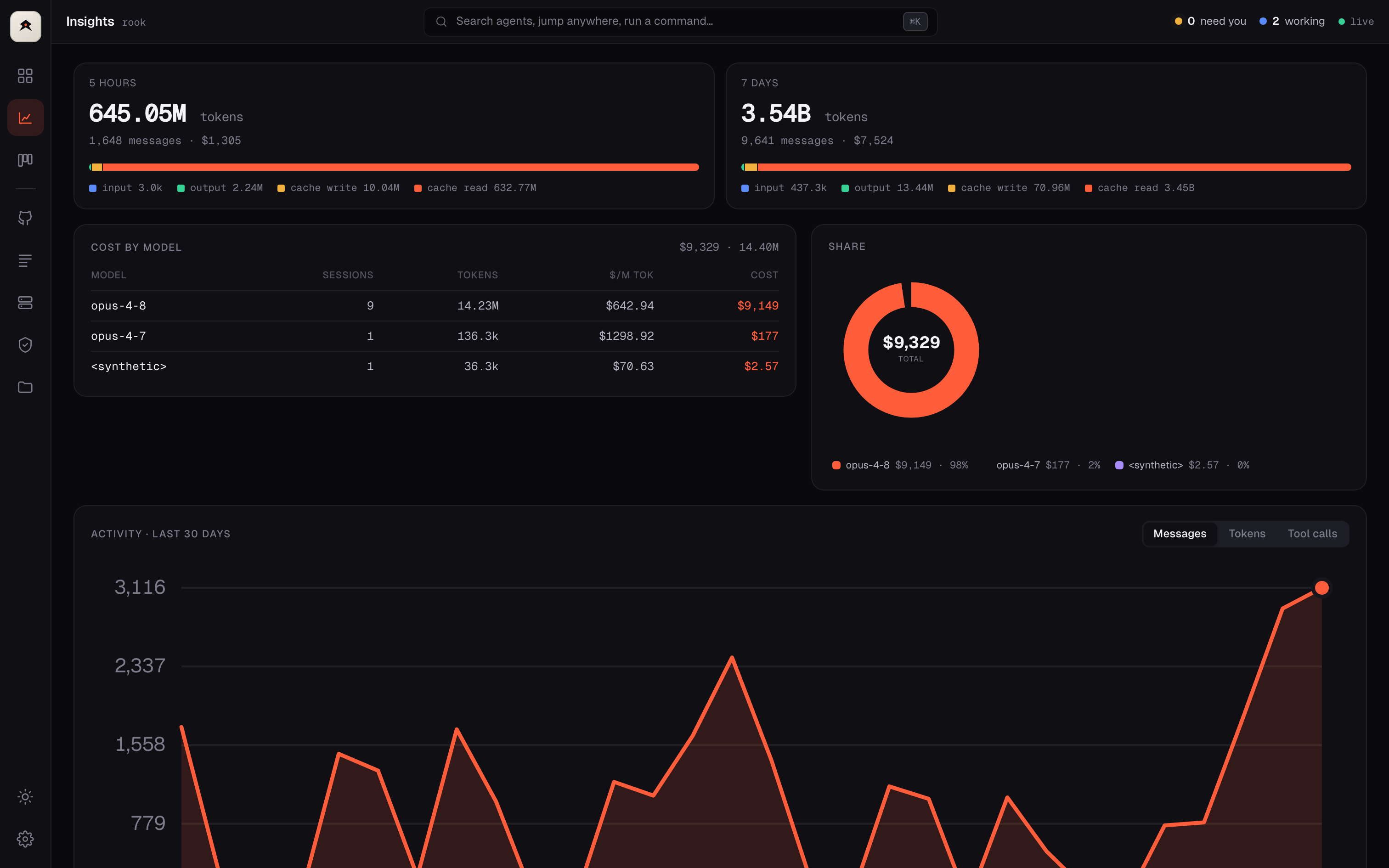
Task: Open the GitHub icon in sidebar
Action: click(25, 218)
